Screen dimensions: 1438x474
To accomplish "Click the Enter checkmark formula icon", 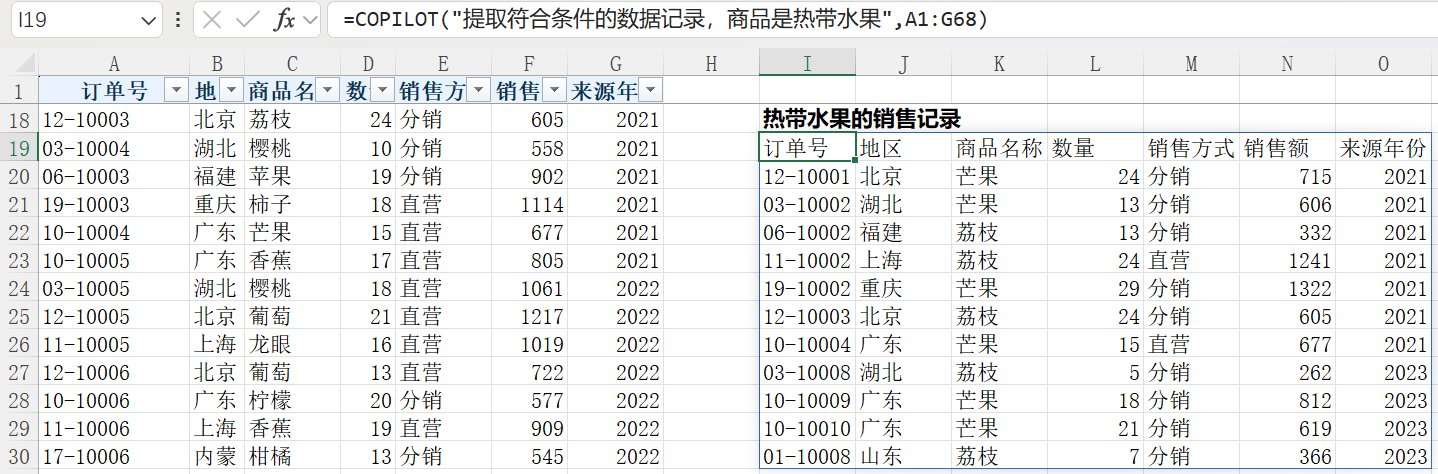I will [247, 19].
